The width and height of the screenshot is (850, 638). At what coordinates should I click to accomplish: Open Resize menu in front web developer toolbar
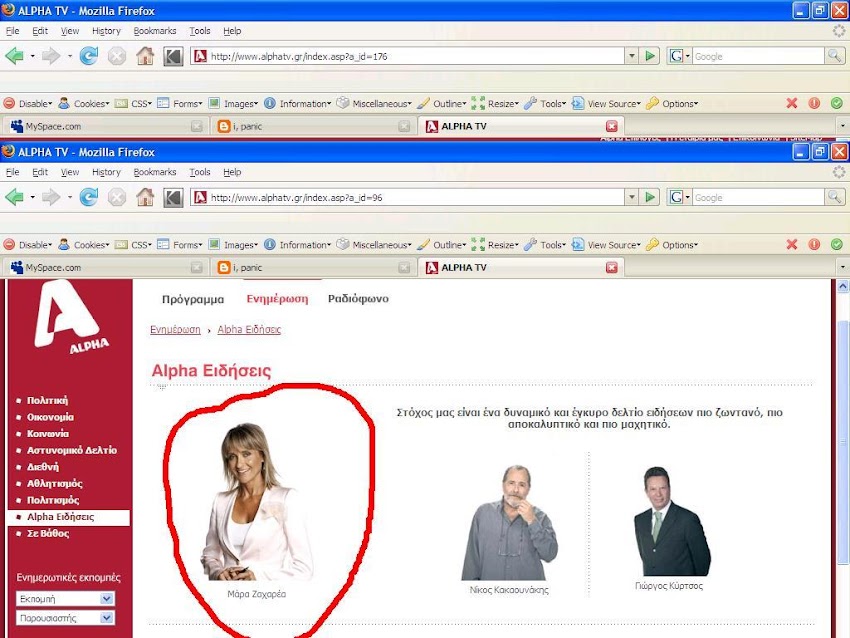[x=495, y=245]
